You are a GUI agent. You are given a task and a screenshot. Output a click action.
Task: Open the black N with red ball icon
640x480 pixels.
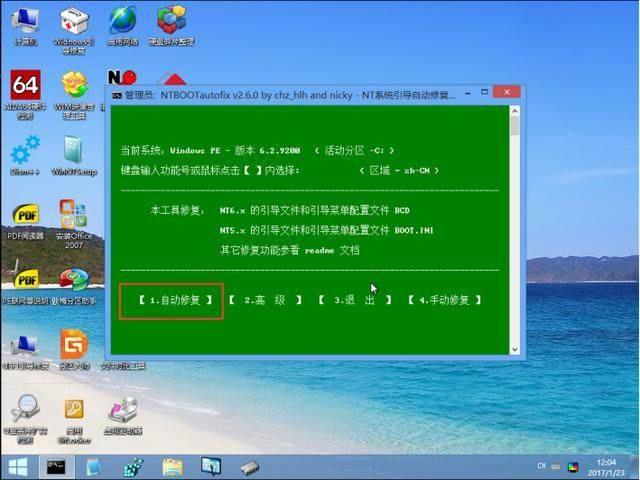(122, 77)
